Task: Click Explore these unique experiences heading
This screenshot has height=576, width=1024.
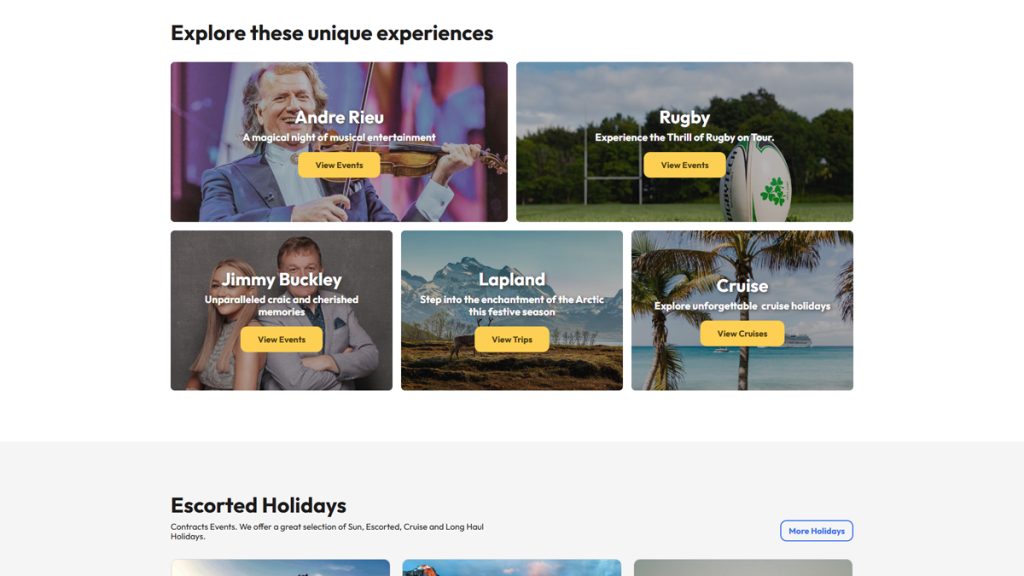Action: pyautogui.click(x=332, y=33)
